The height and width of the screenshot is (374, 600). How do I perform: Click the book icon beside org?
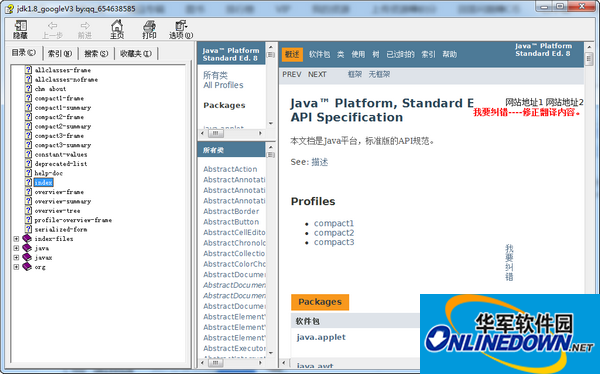point(27,267)
